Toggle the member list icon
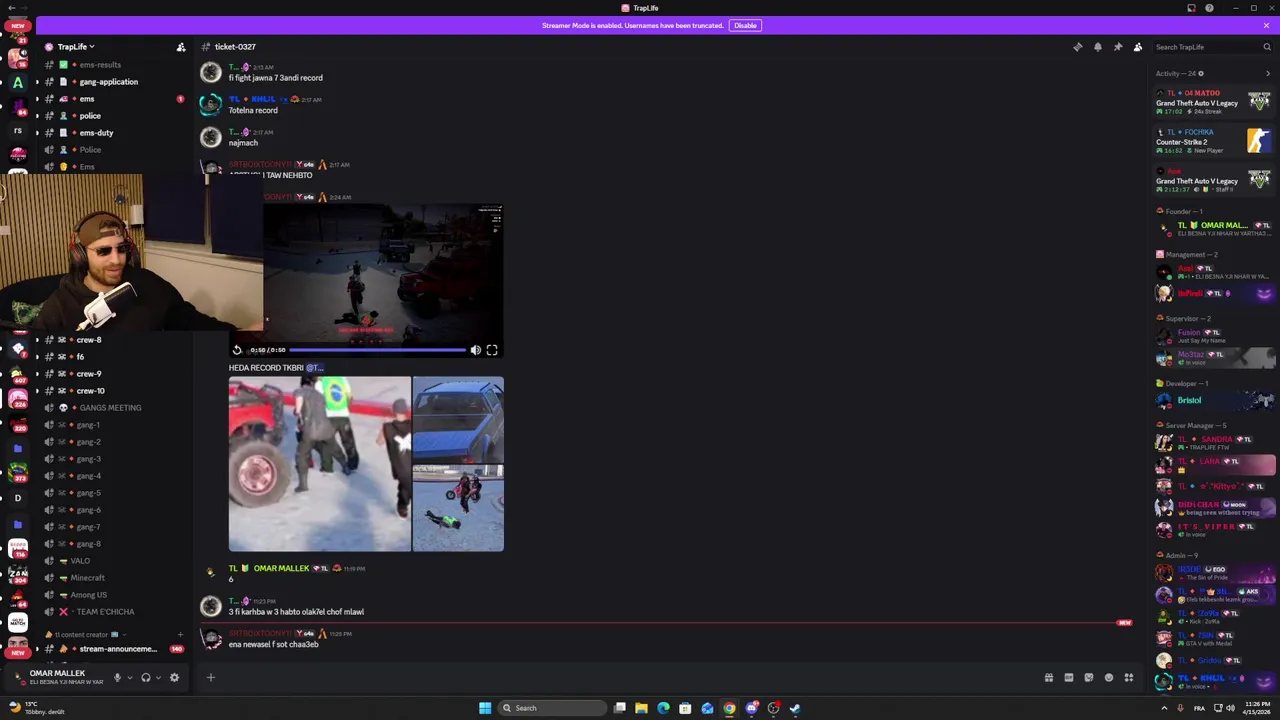 1138,47
